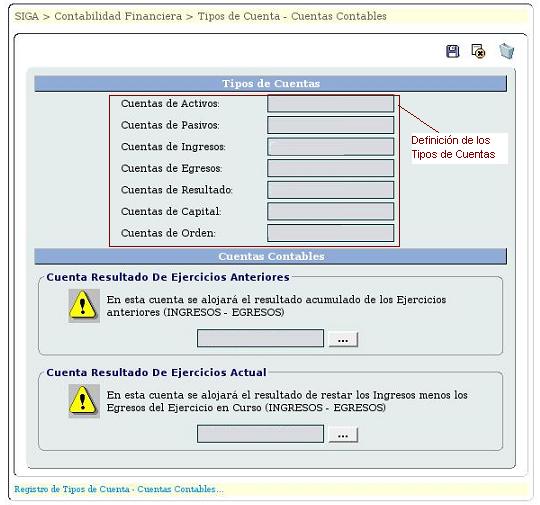
Task: Click the save floppy disk icon
Action: (x=452, y=51)
